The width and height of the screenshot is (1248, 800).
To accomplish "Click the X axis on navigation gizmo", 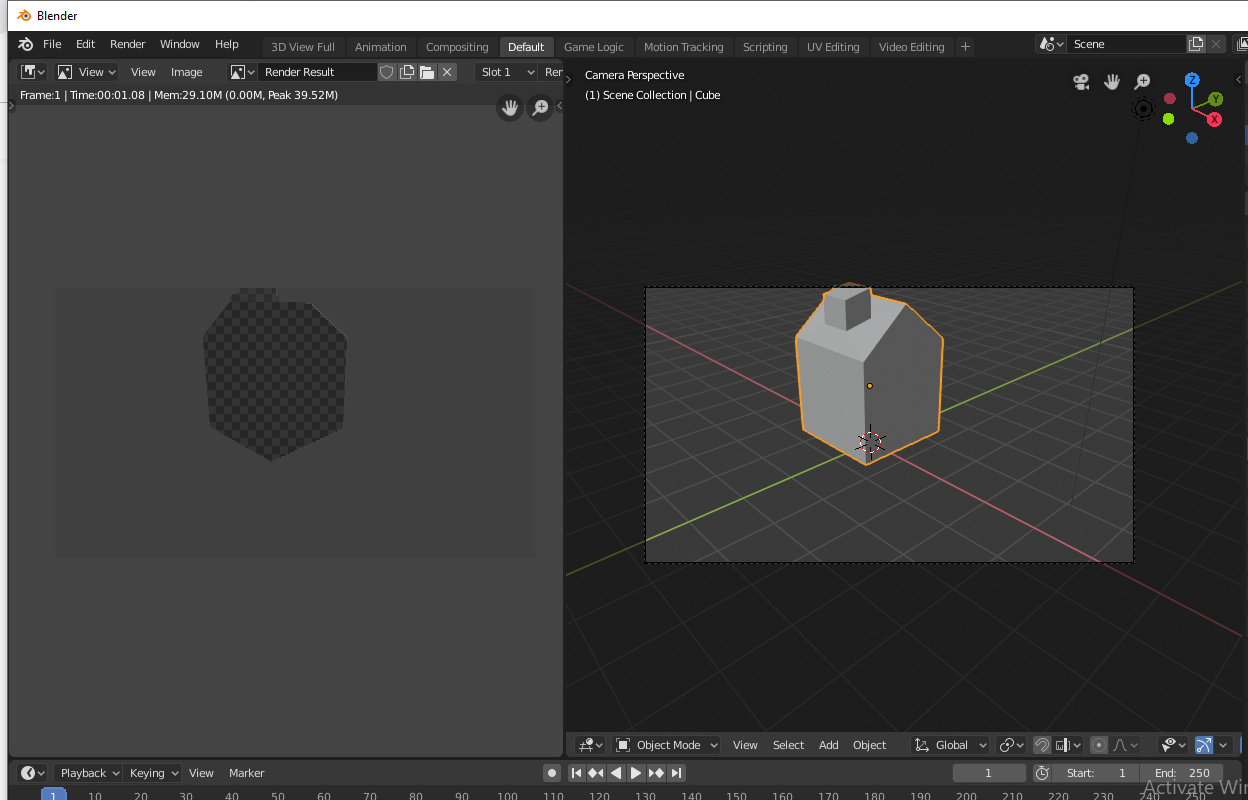I will (1215, 119).
